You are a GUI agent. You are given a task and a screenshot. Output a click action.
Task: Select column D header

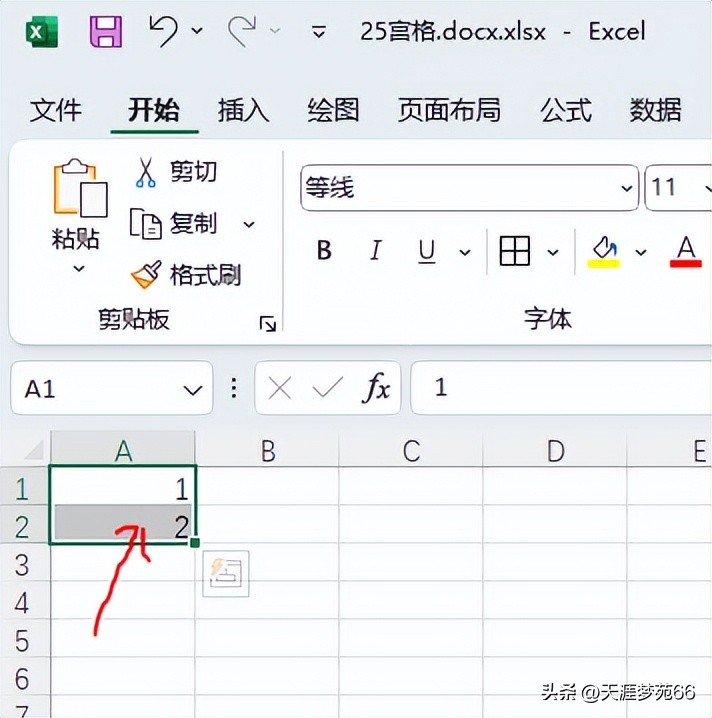click(555, 450)
